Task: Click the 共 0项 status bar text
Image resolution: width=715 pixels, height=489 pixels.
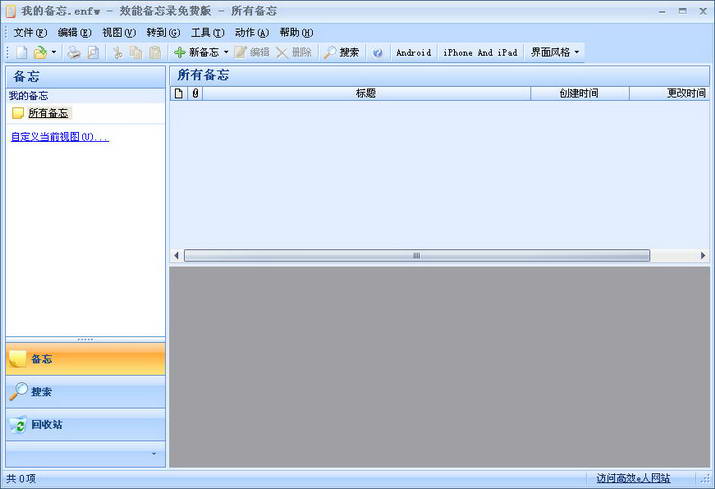Action: 21,479
